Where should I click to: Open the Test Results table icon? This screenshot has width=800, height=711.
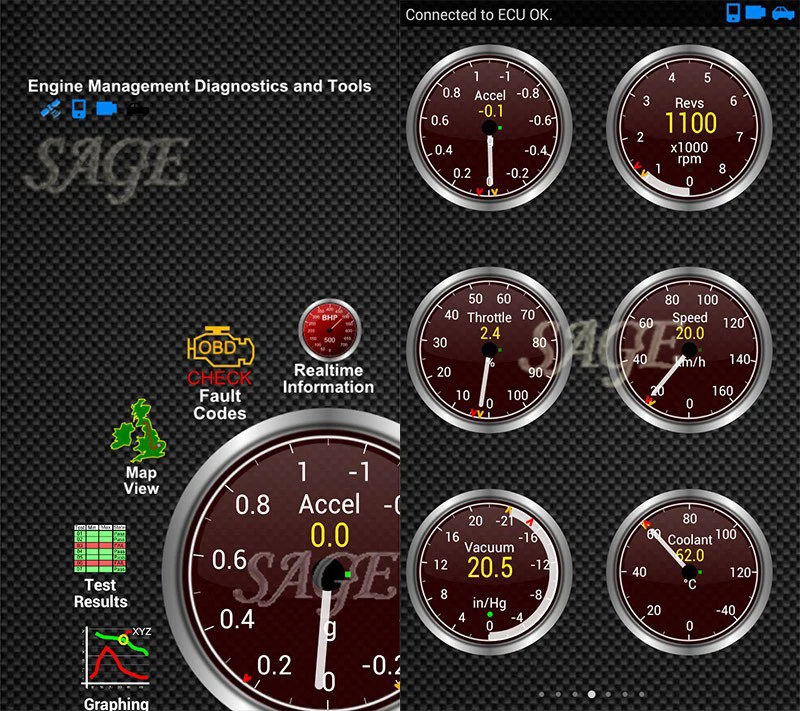tap(100, 549)
